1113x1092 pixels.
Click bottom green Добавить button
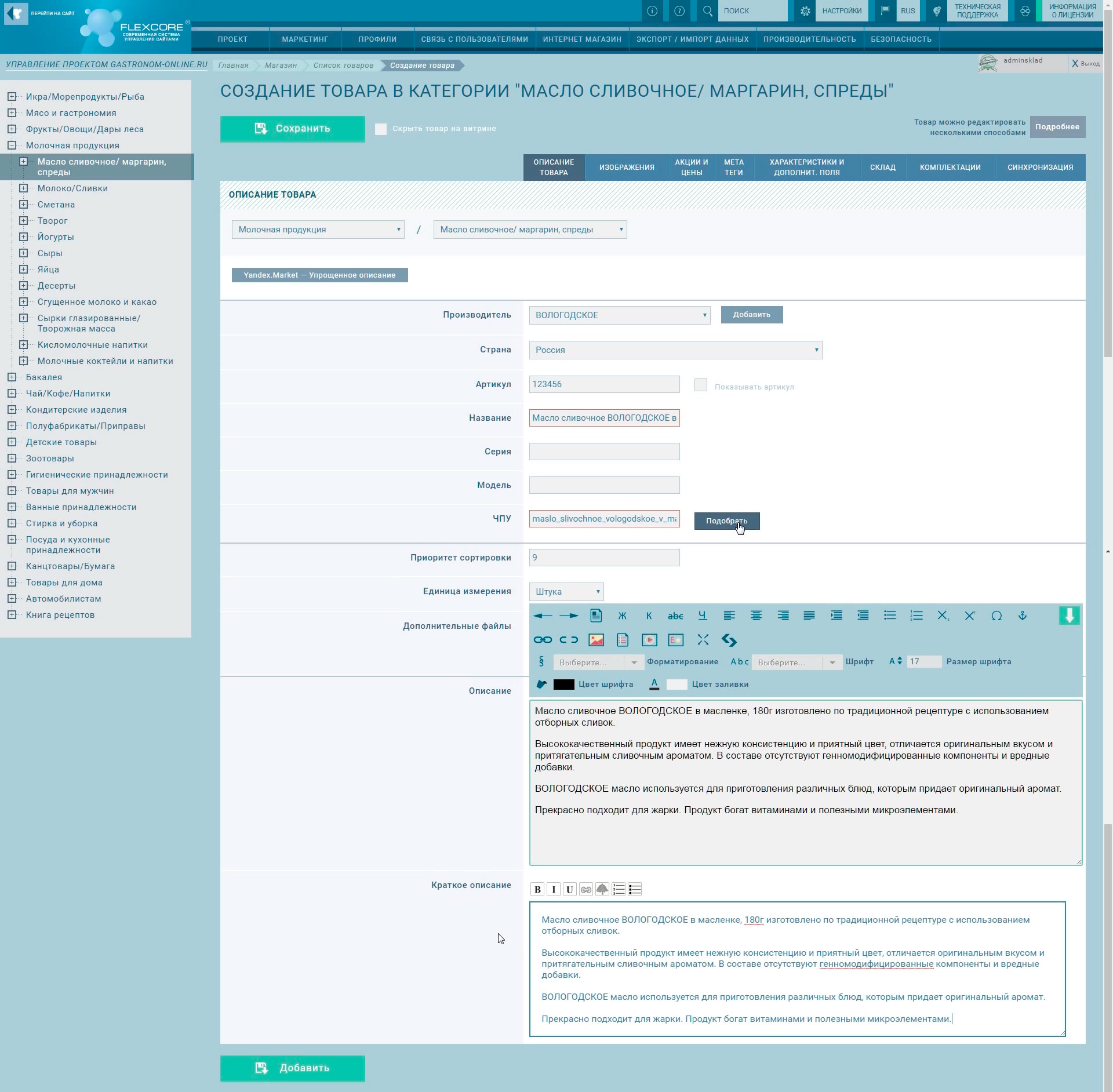(x=293, y=1068)
